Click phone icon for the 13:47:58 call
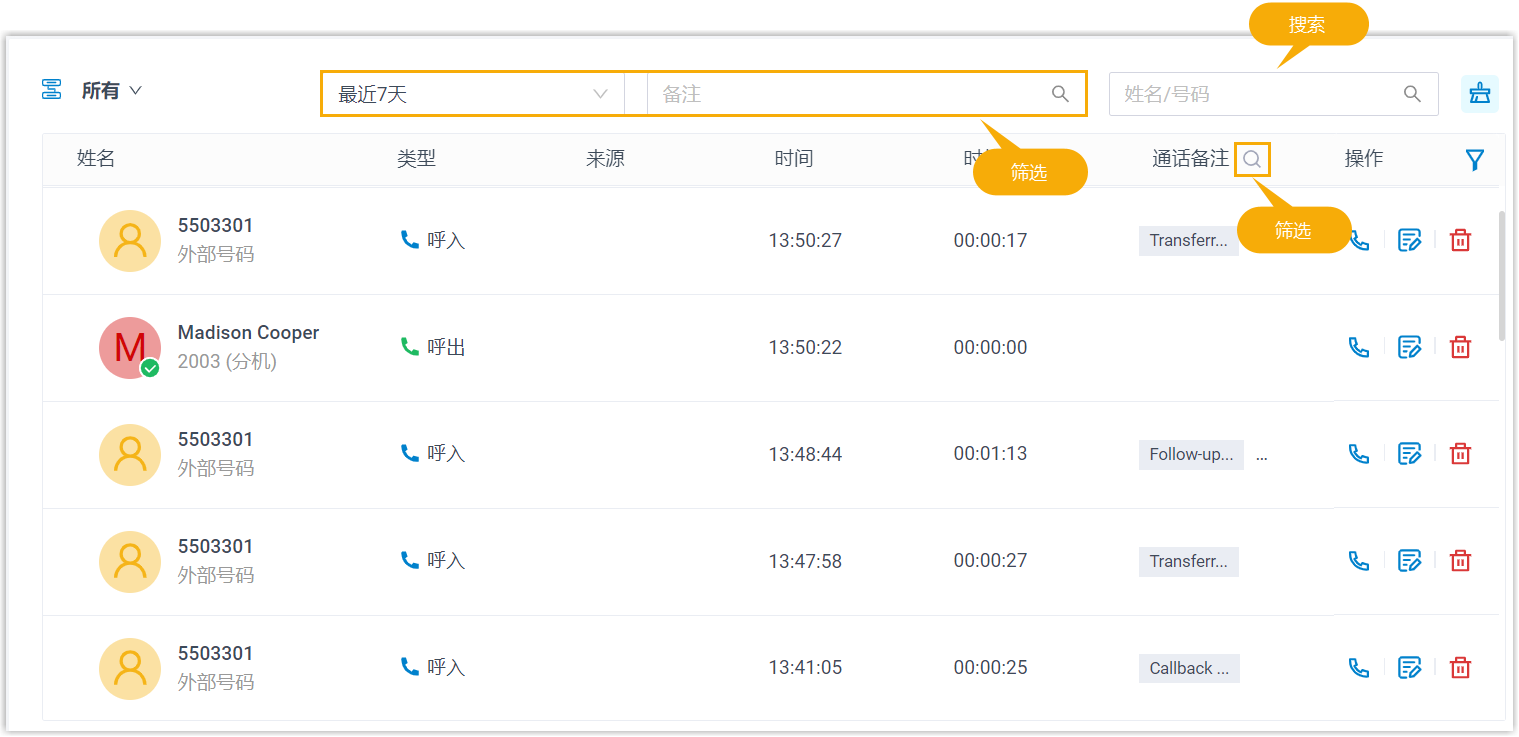The image size is (1519, 737). (x=1359, y=561)
